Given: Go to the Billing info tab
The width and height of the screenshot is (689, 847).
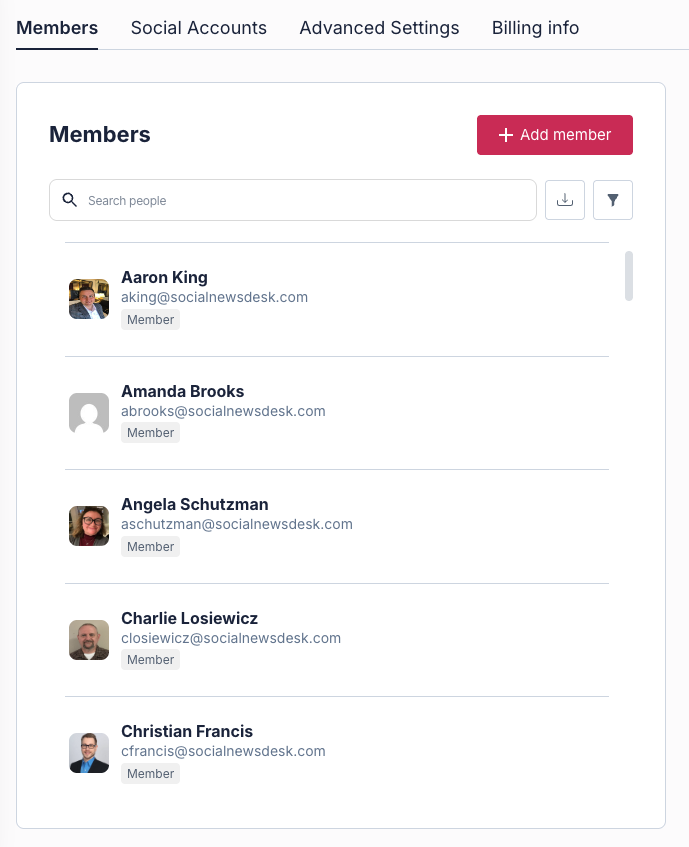Looking at the screenshot, I should [x=536, y=28].
